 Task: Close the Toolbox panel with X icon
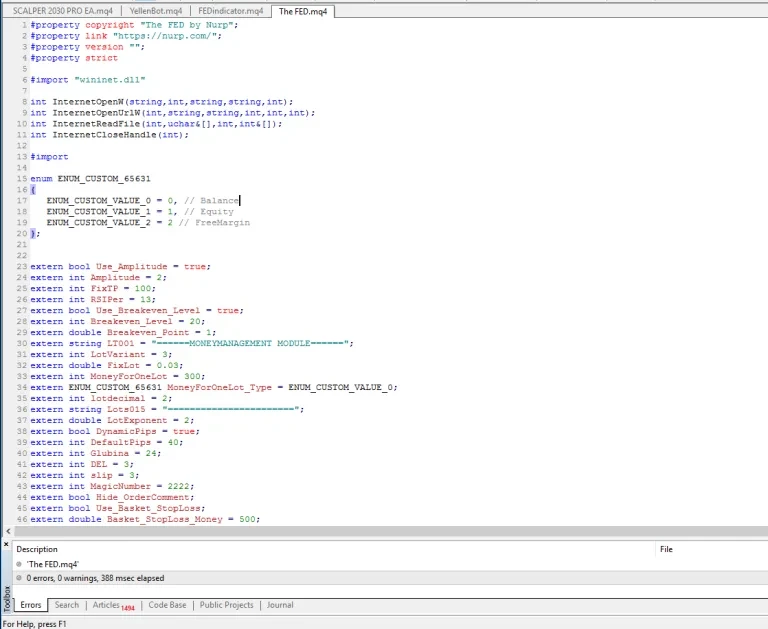coord(6,544)
